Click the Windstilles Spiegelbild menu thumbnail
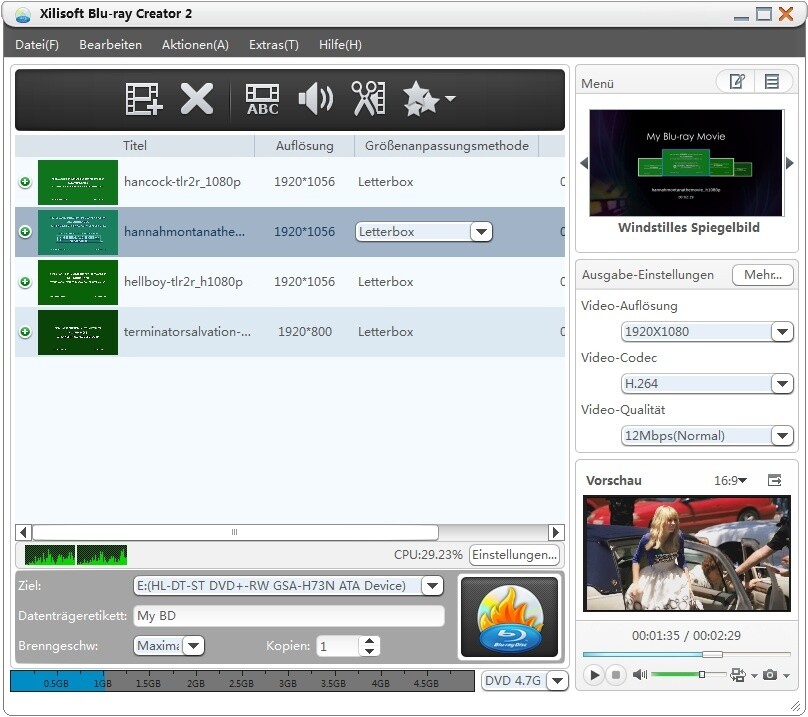Screen dimensions: 808x717 tap(686, 163)
